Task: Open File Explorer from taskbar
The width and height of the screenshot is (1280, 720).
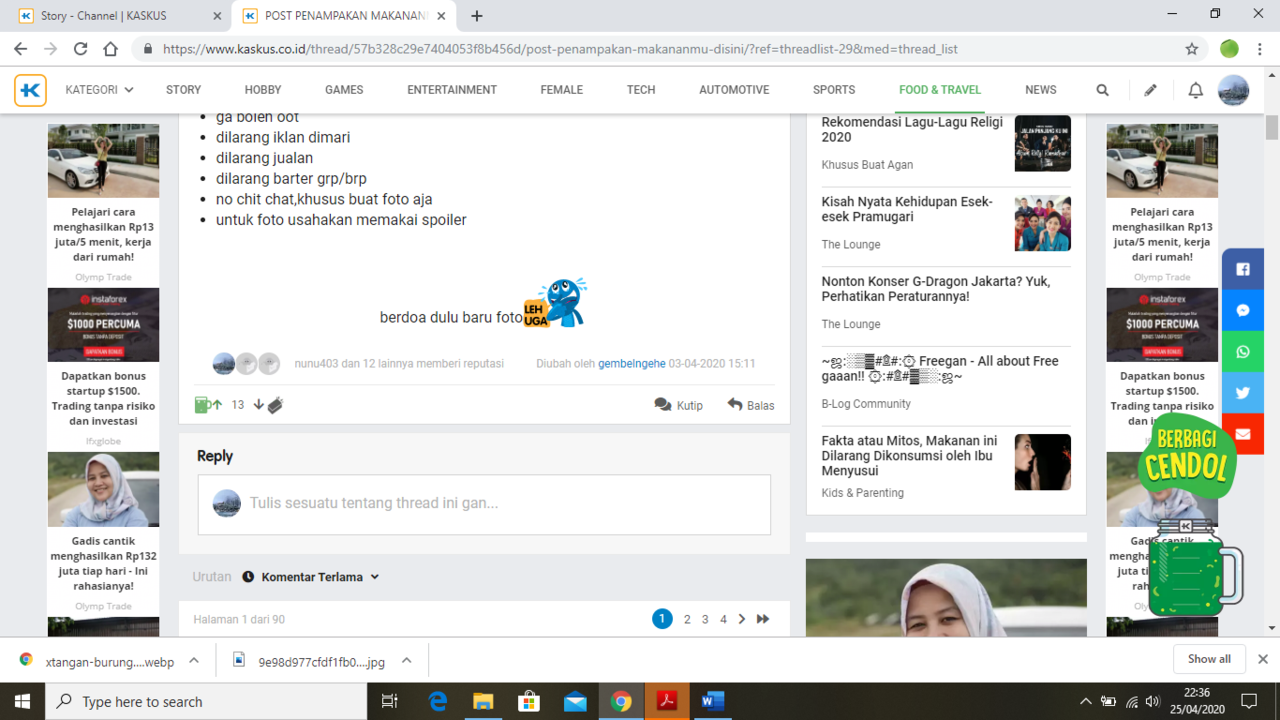Action: tap(483, 701)
